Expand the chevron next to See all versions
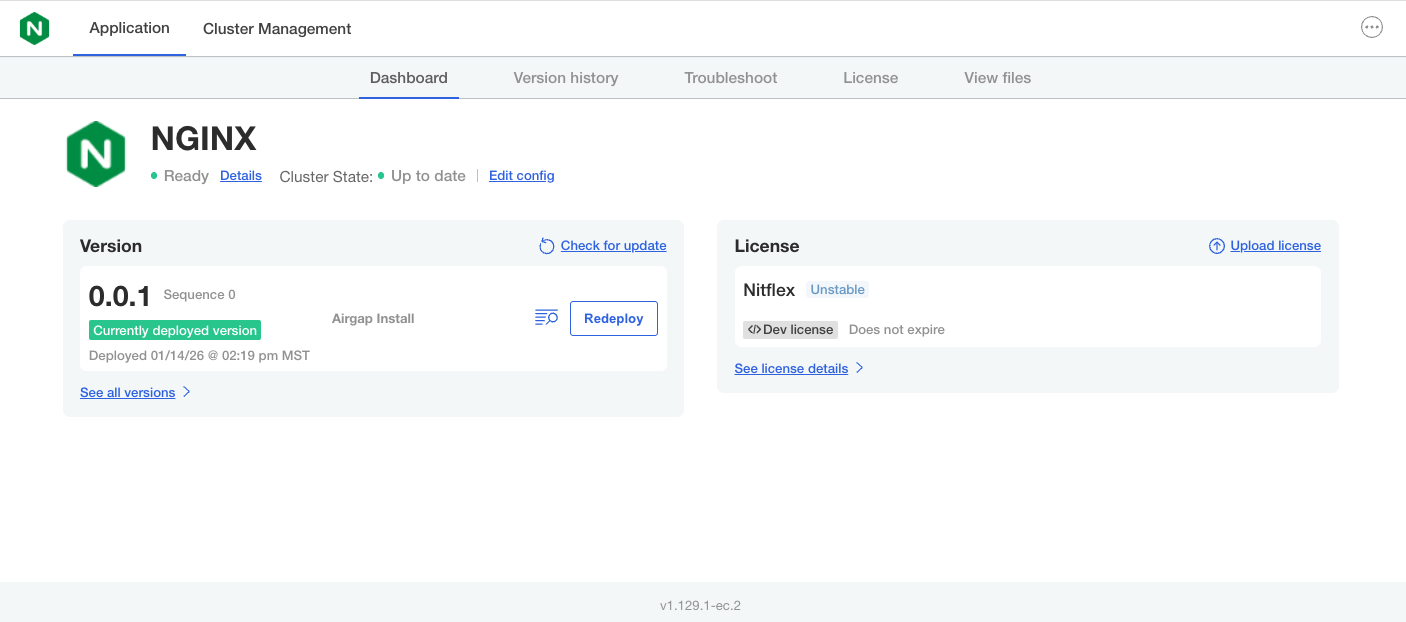 185,392
